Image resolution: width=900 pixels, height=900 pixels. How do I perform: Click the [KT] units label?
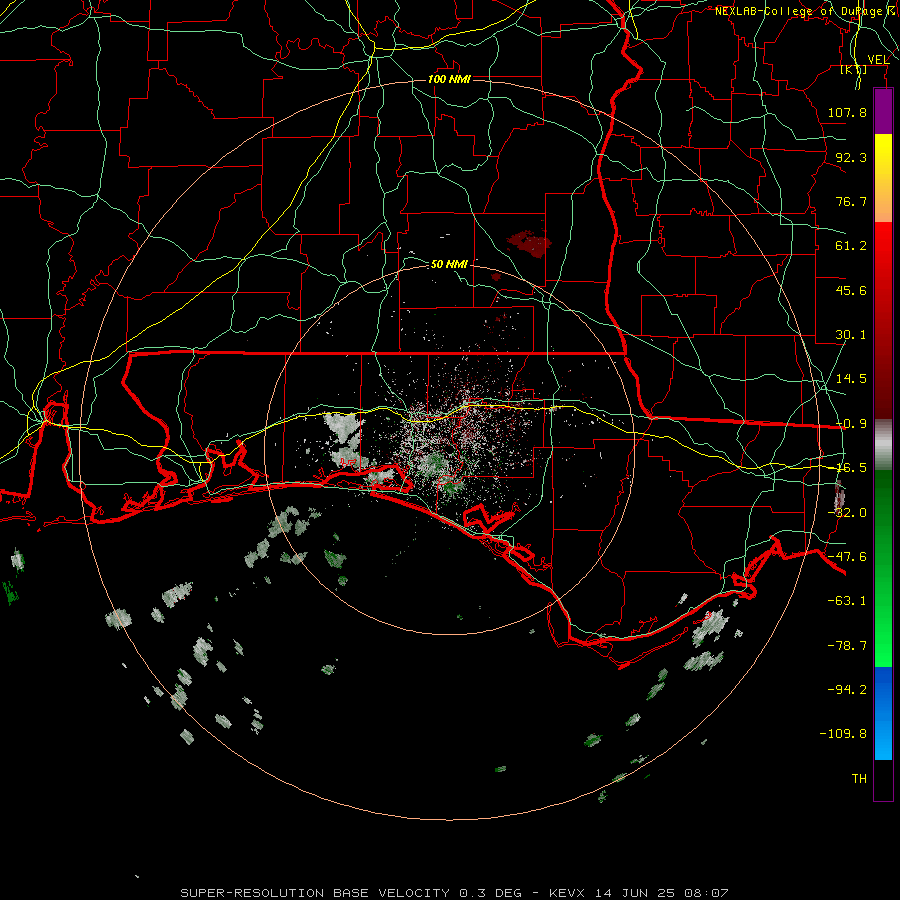(x=854, y=69)
